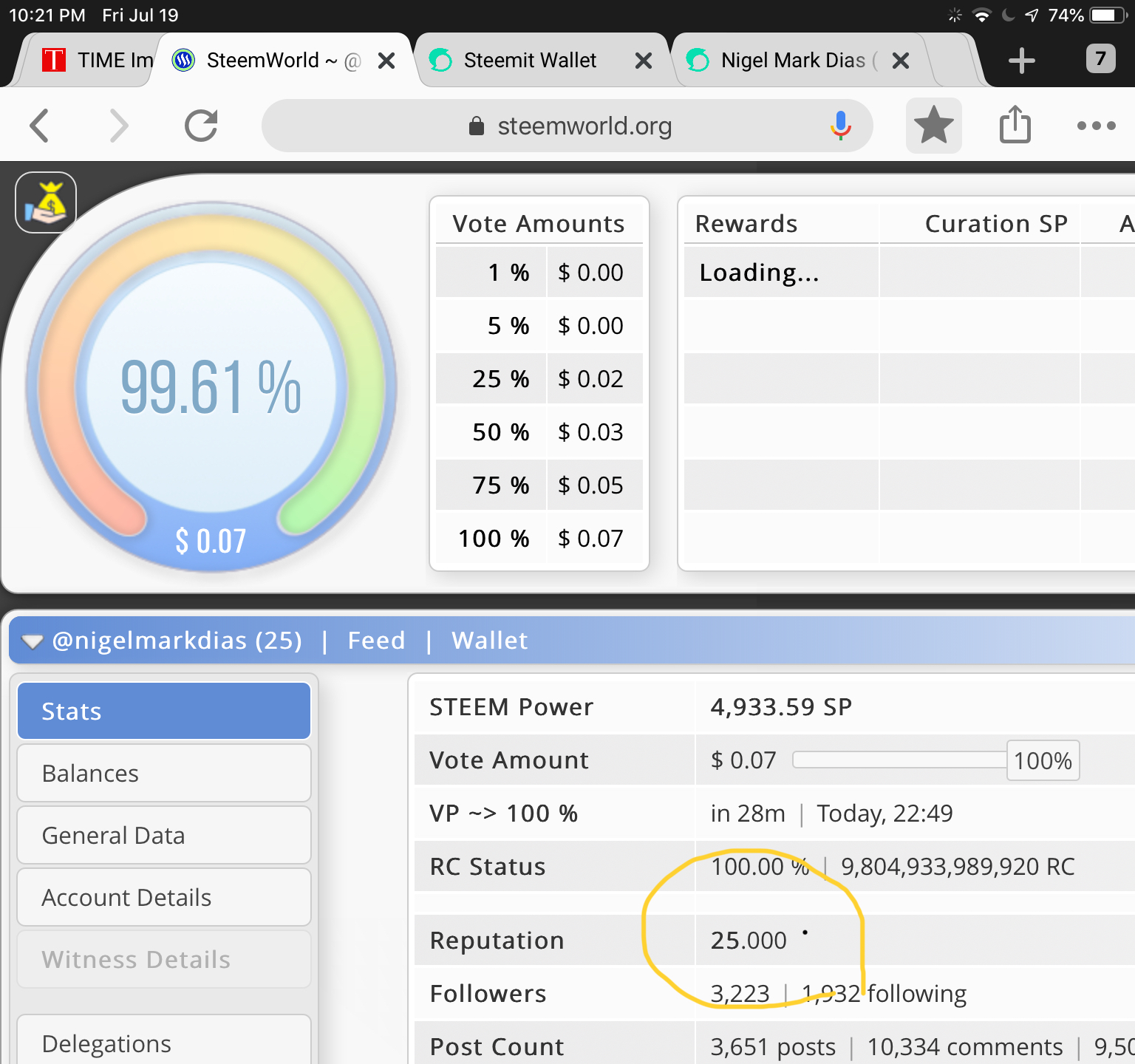Screen dimensions: 1135x1064
Task: Open the General Data section
Action: click(x=164, y=835)
